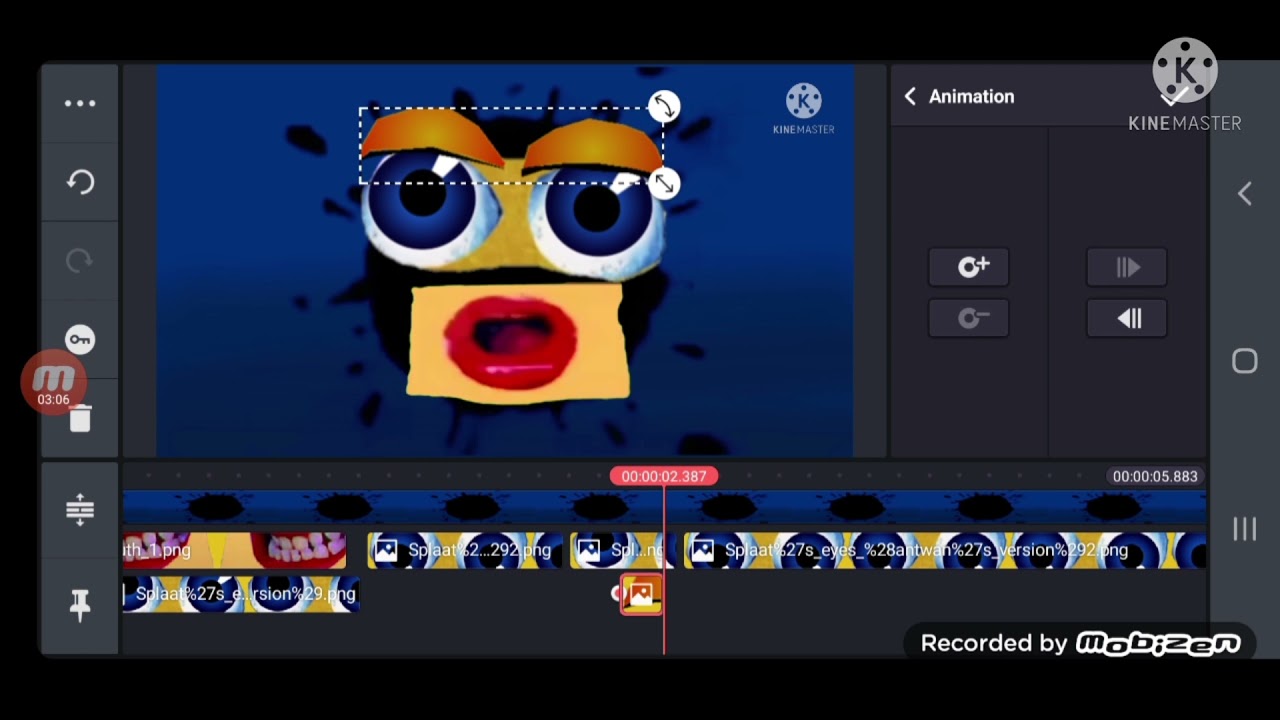This screenshot has width=1280, height=720.
Task: Tap the main blue video track
Action: (x=664, y=506)
